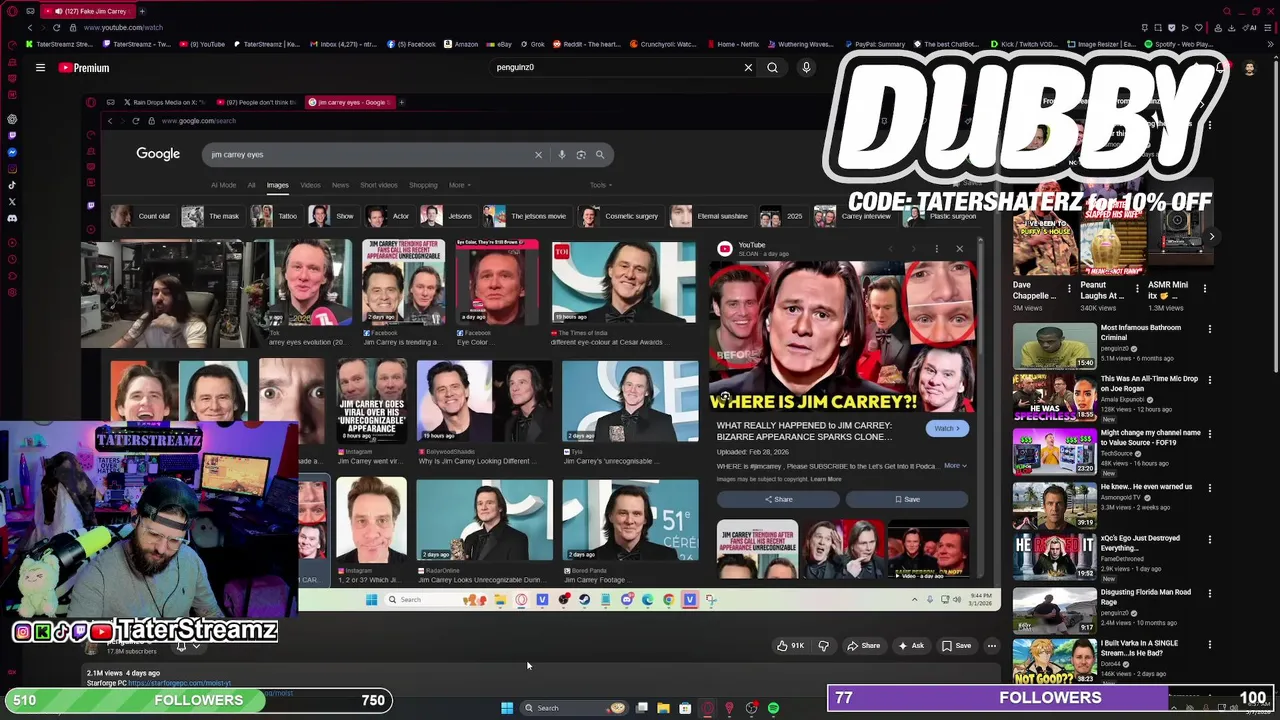Click the Watch button in the image preview

(946, 429)
